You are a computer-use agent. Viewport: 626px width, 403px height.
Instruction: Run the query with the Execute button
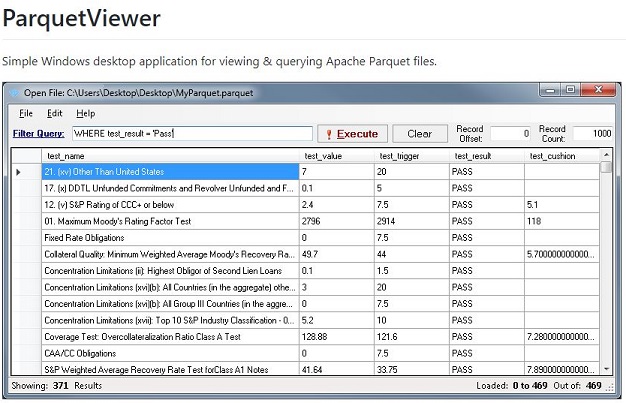coord(352,134)
